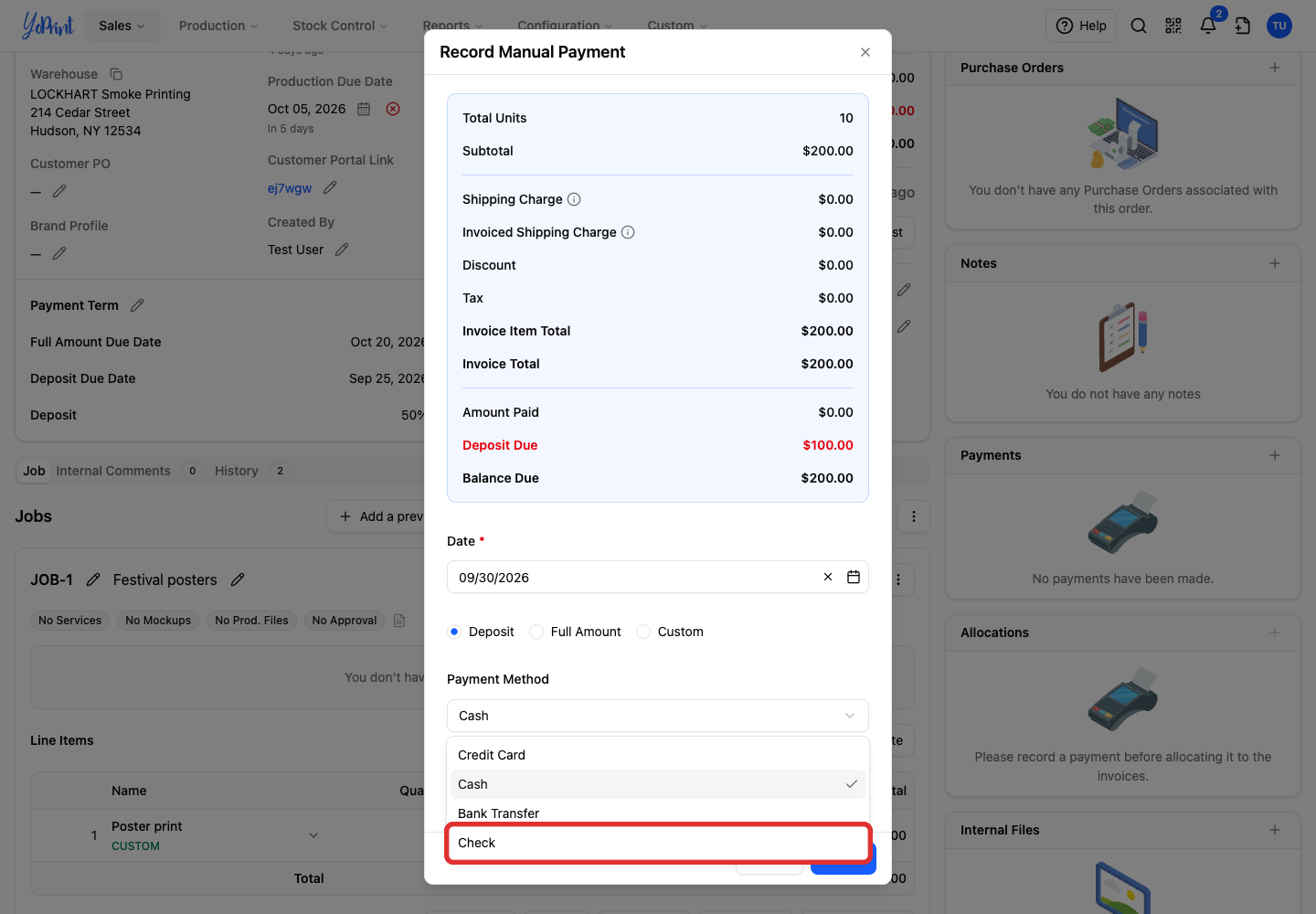The image size is (1316, 914).
Task: Clear the Production Due Date
Action: tap(393, 109)
